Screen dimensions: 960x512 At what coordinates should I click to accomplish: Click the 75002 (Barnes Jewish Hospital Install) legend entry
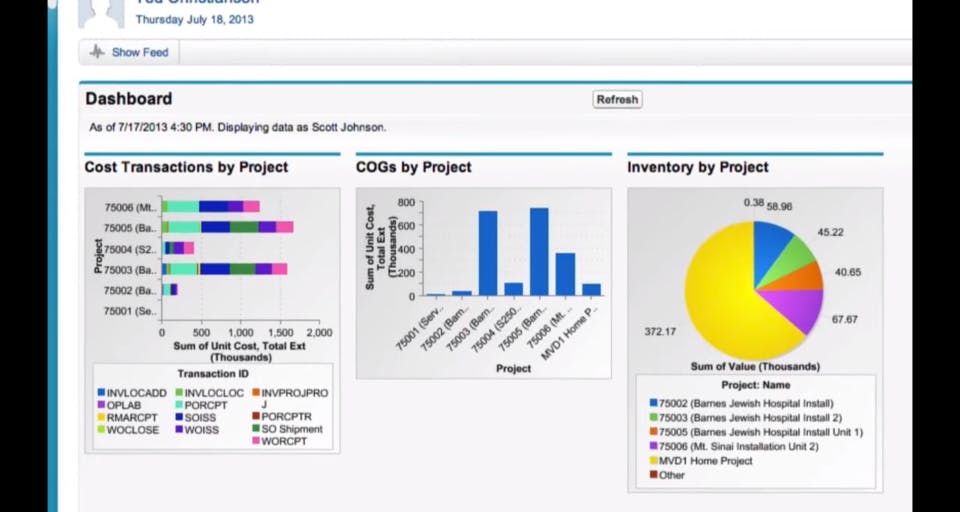pyautogui.click(x=741, y=403)
